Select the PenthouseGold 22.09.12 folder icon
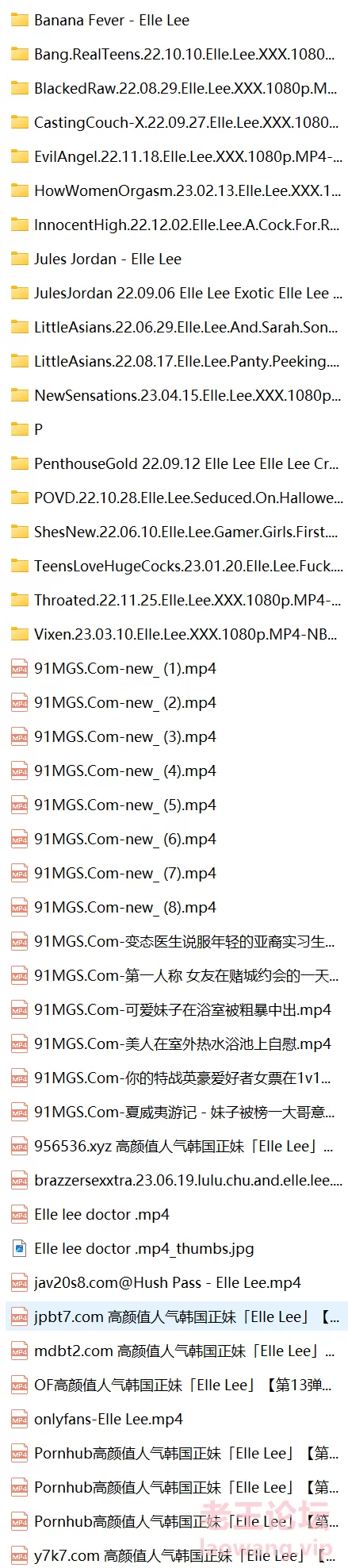The height and width of the screenshot is (1568, 348). [20, 463]
